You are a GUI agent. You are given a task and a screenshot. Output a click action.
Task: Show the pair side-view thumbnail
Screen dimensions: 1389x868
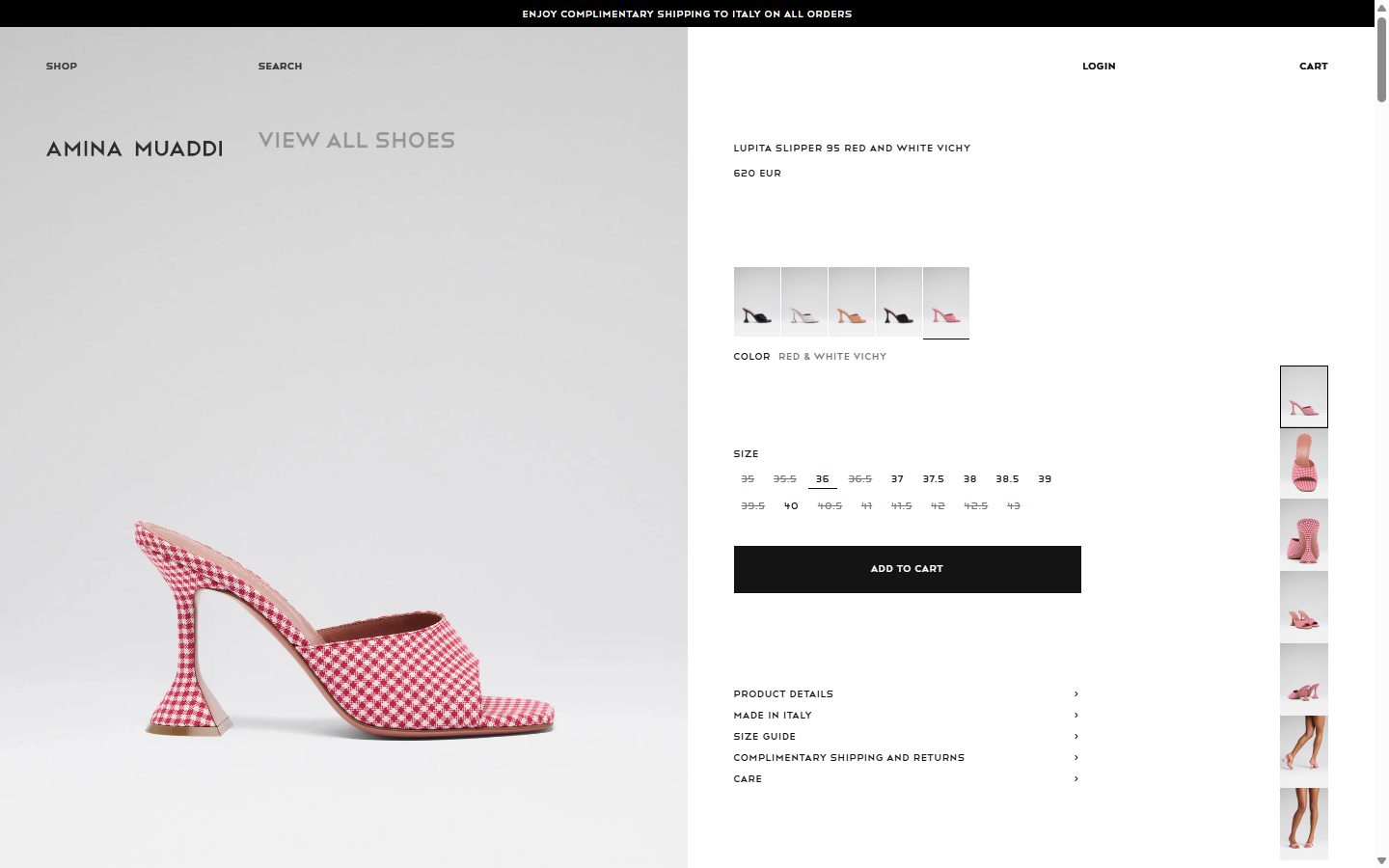(1303, 680)
